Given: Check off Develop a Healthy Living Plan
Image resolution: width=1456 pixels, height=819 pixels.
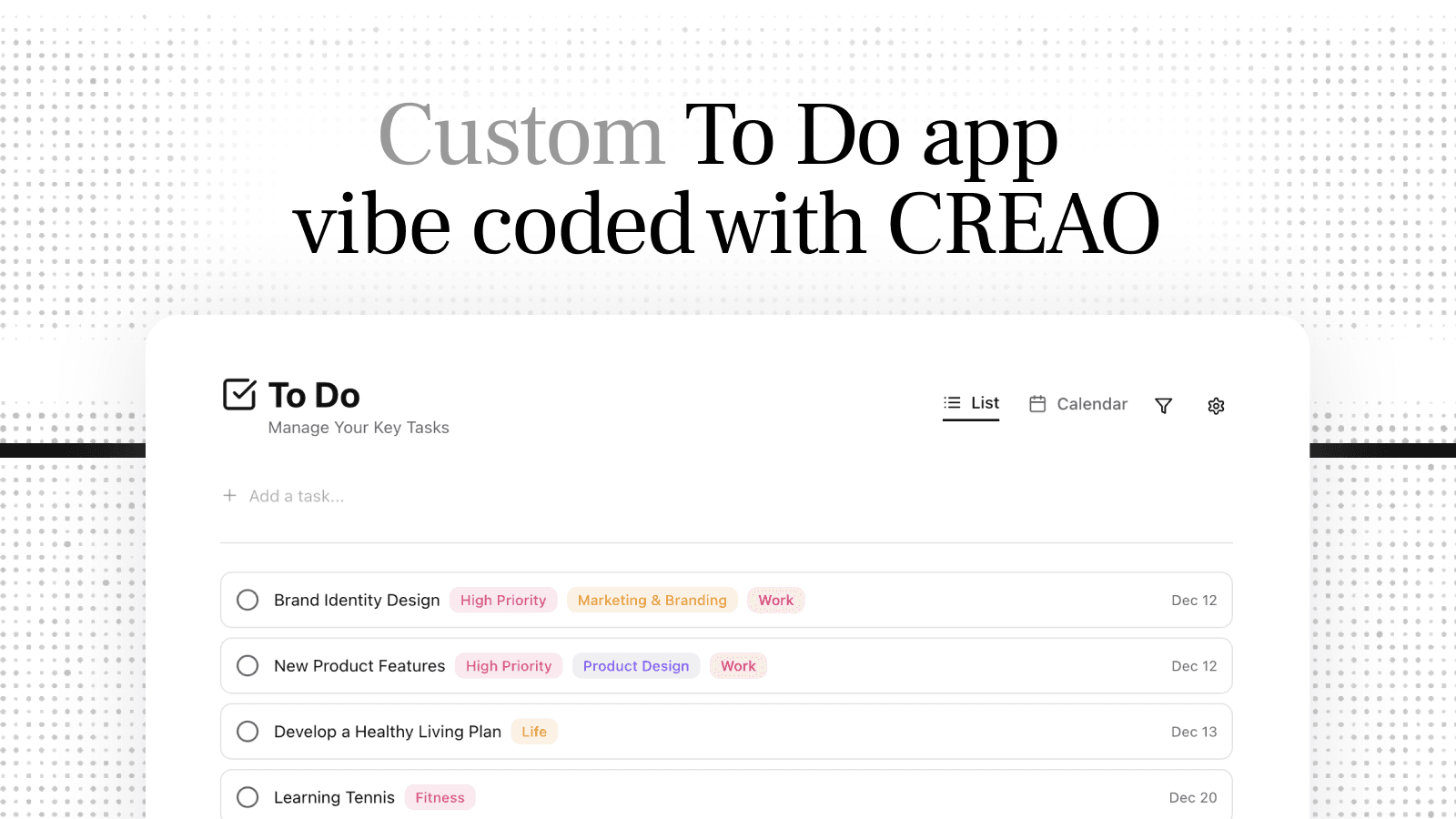Looking at the screenshot, I should [x=248, y=732].
